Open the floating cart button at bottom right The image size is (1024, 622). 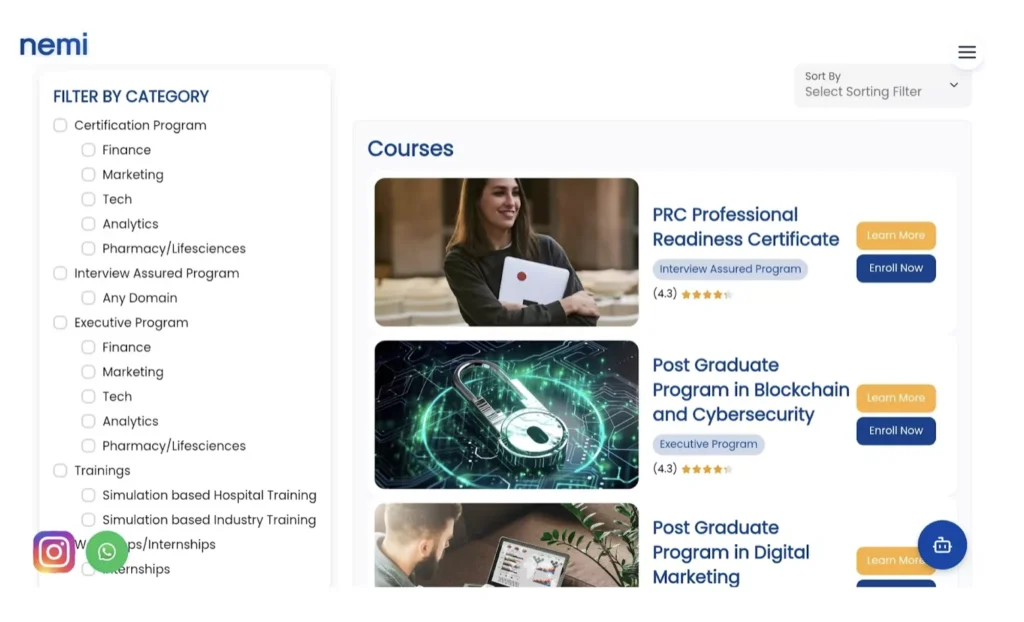coord(941,545)
